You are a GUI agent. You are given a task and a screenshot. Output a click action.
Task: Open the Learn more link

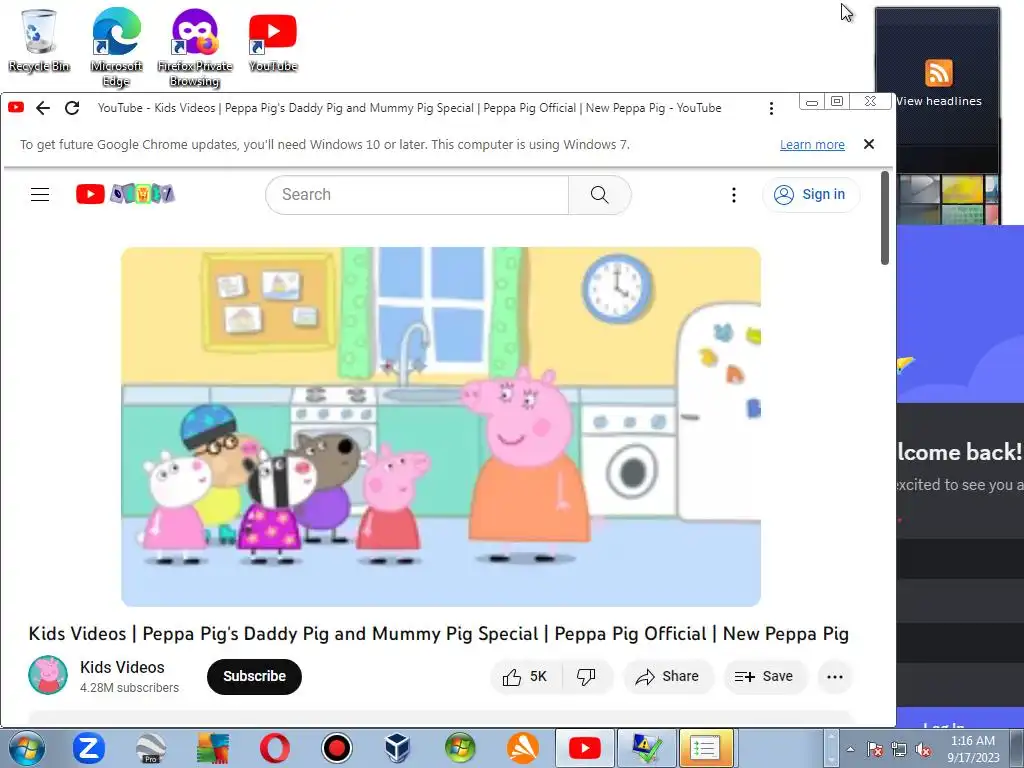coord(812,144)
